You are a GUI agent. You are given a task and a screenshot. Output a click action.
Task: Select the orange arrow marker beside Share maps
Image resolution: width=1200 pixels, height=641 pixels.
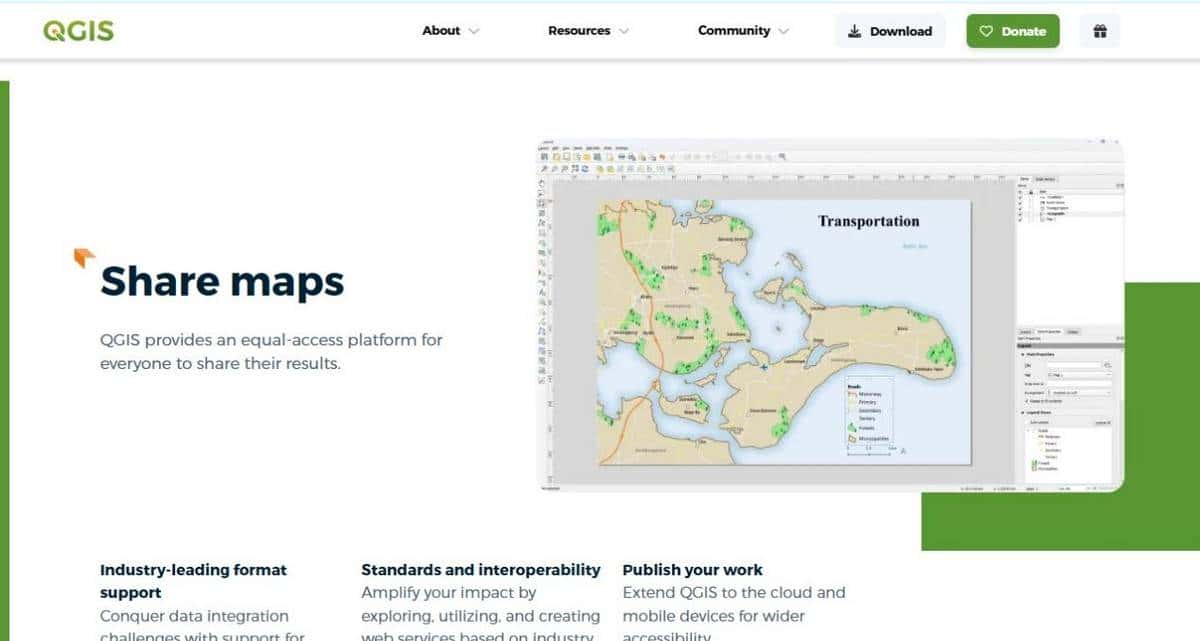[x=84, y=258]
